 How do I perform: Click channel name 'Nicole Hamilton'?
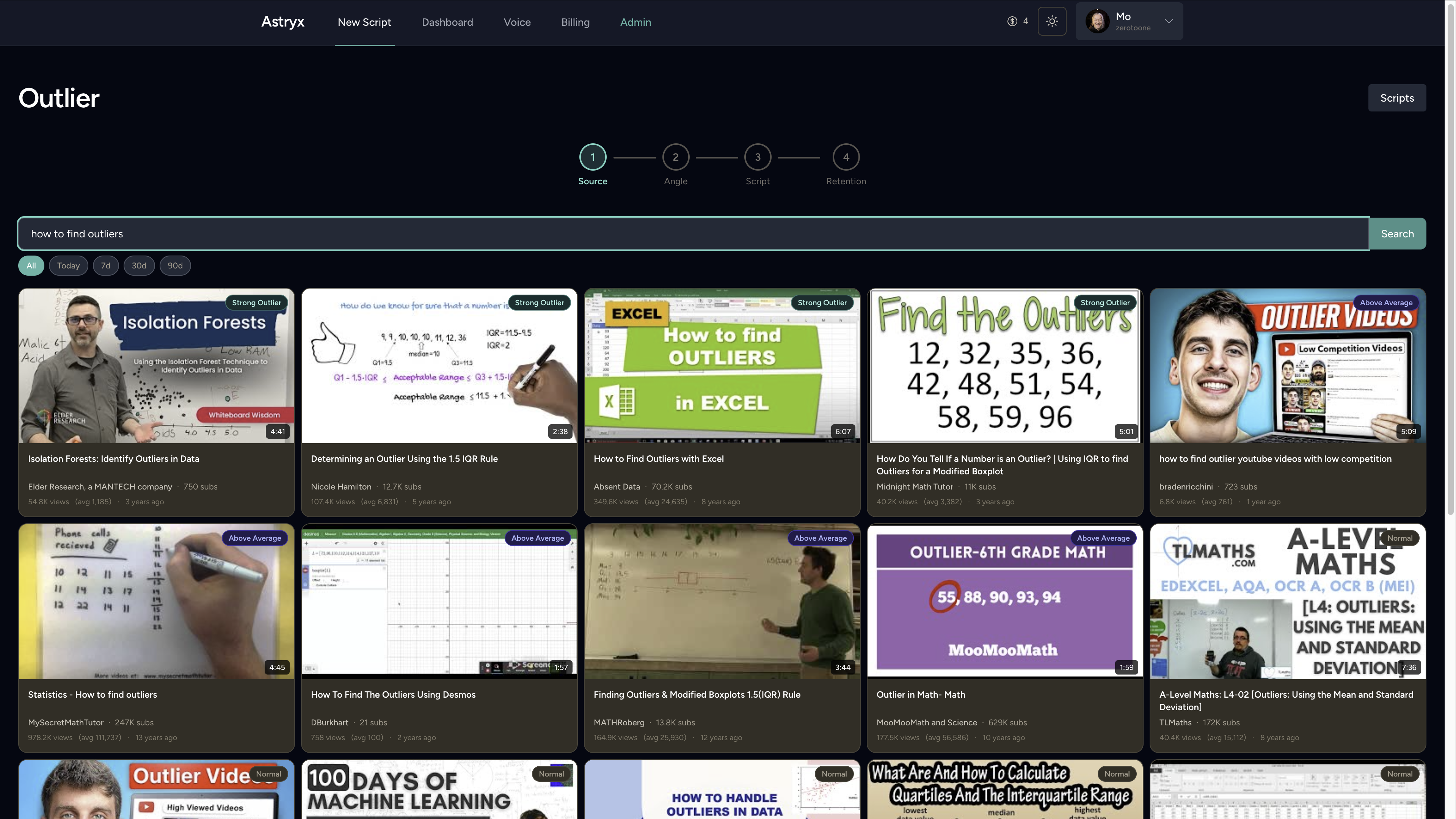(x=341, y=486)
